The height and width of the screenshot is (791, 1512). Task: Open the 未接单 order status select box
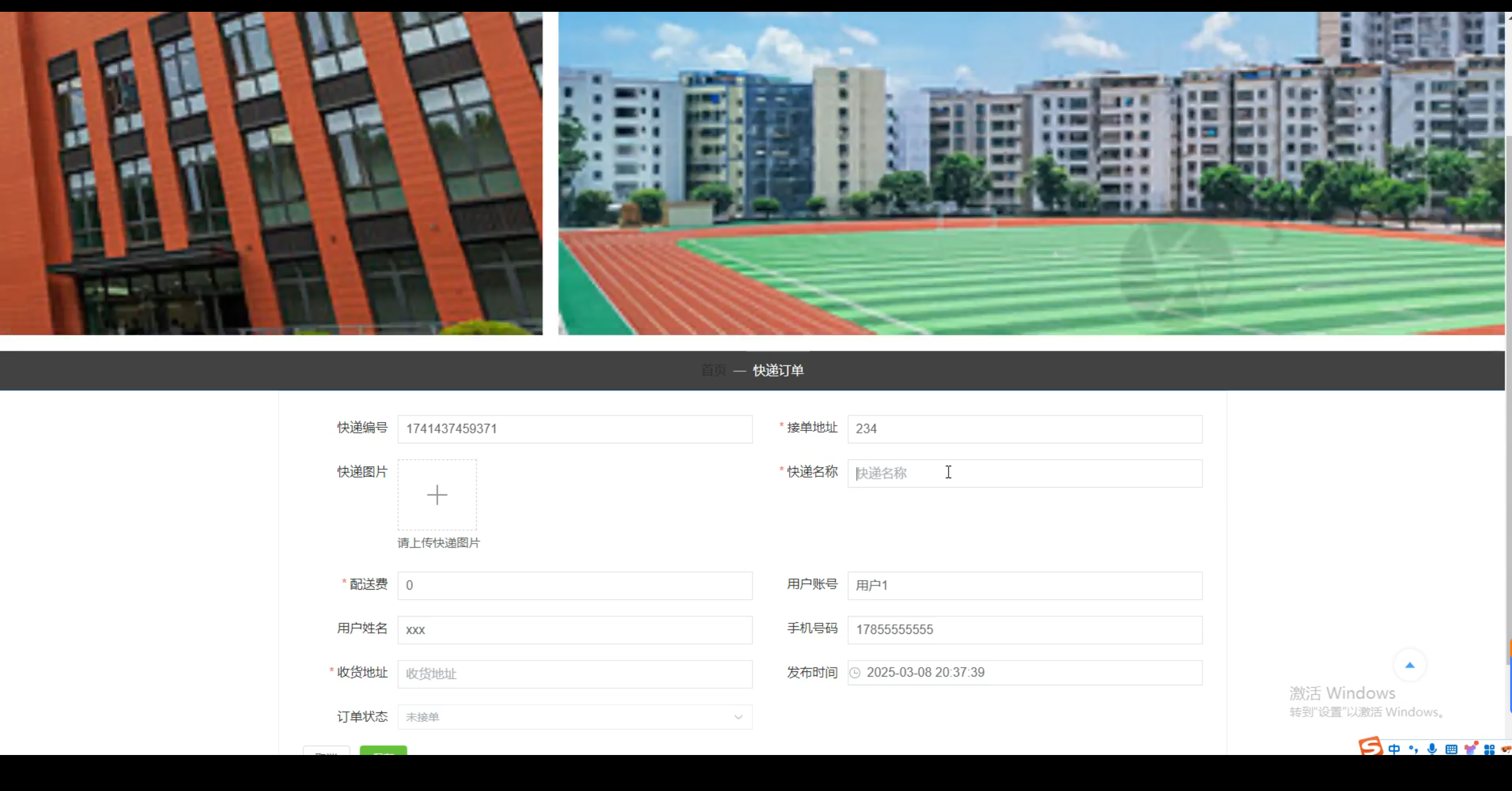(567, 717)
